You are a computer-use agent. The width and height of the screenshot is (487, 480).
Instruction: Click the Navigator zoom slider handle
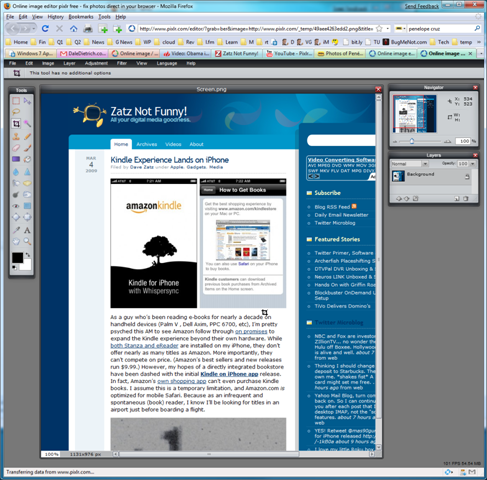pos(412,141)
